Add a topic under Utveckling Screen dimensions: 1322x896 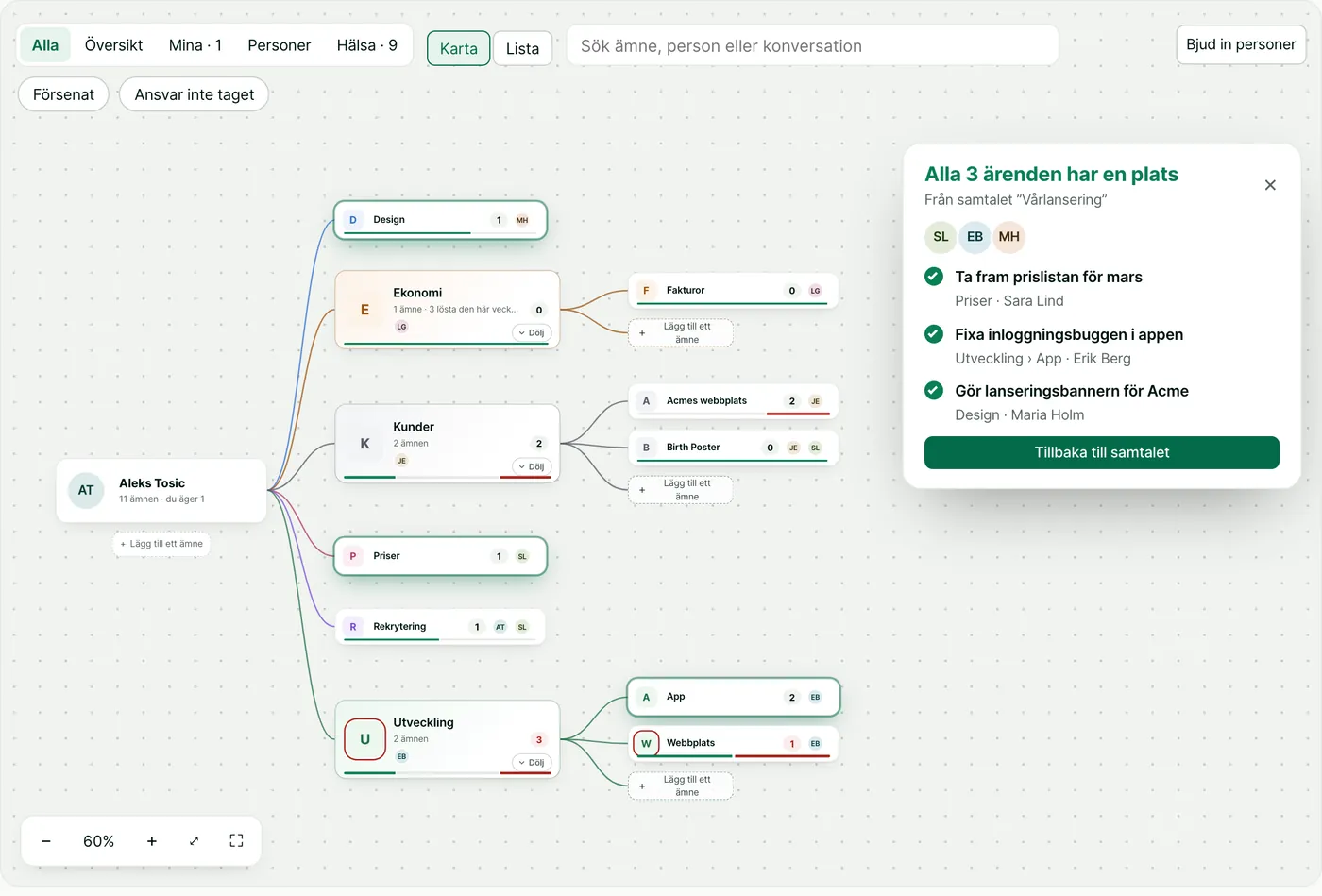tap(681, 786)
